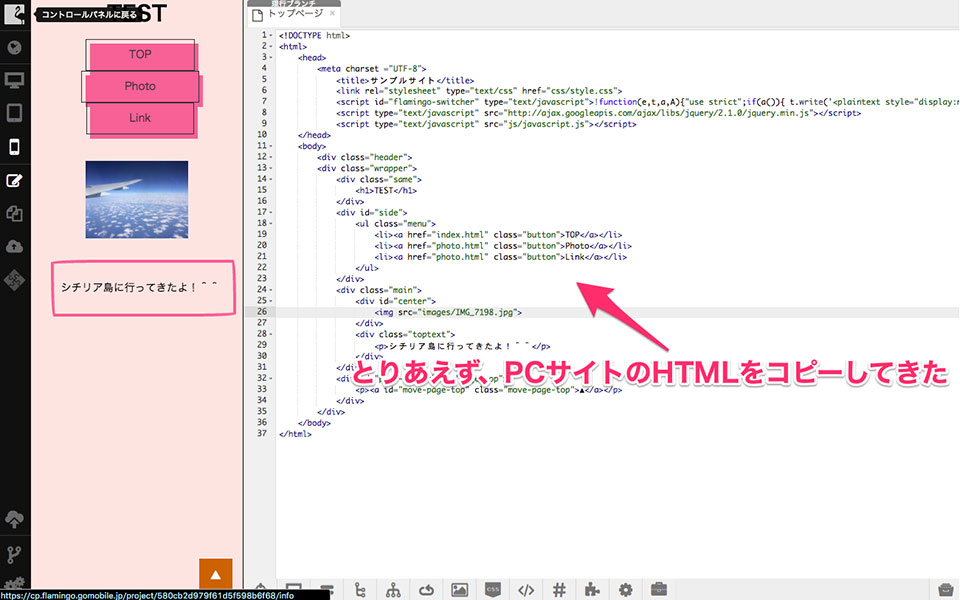The width and height of the screenshot is (960, 600).
Task: Click the コントロールパネルに戻る tooltip label
Action: tap(88, 14)
